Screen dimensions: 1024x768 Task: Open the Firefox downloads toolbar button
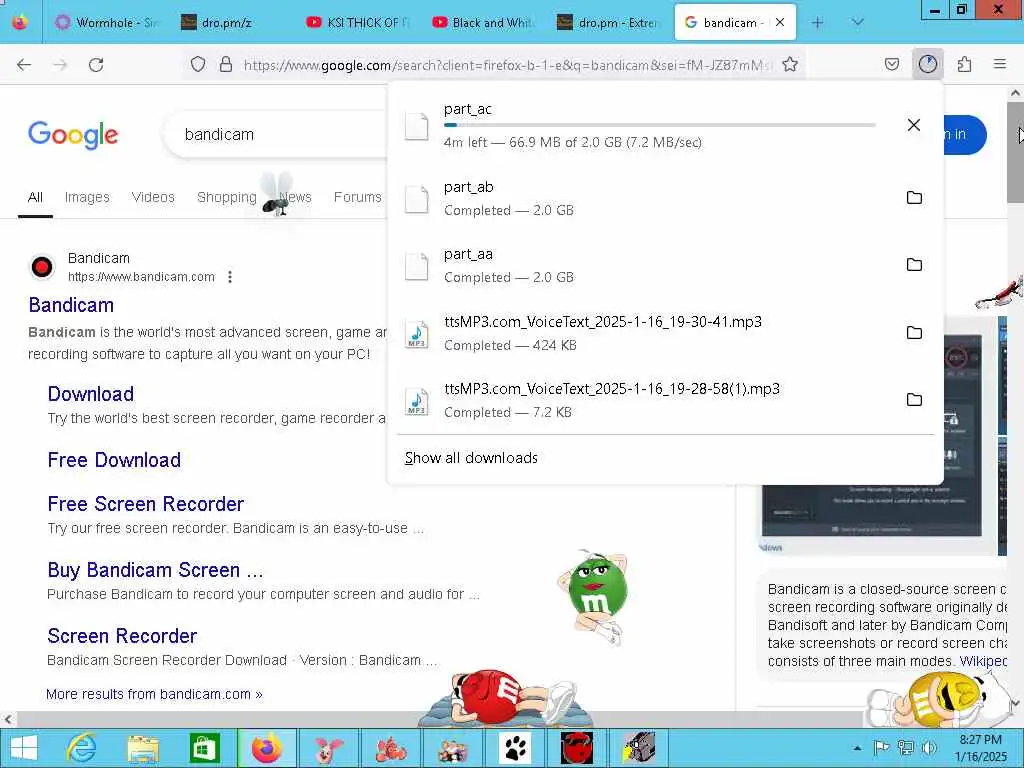927,64
